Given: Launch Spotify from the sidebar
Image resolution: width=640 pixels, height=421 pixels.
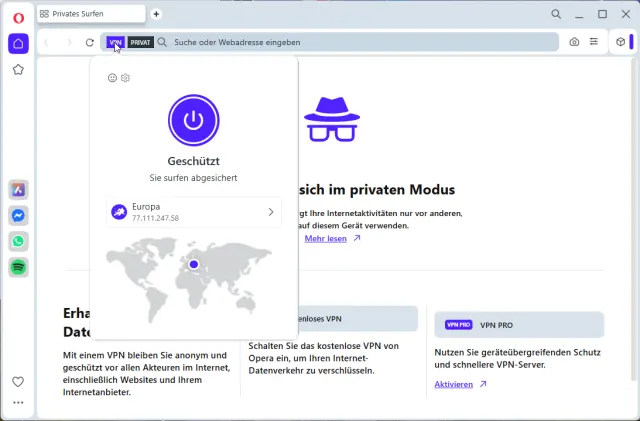Looking at the screenshot, I should pos(18,267).
